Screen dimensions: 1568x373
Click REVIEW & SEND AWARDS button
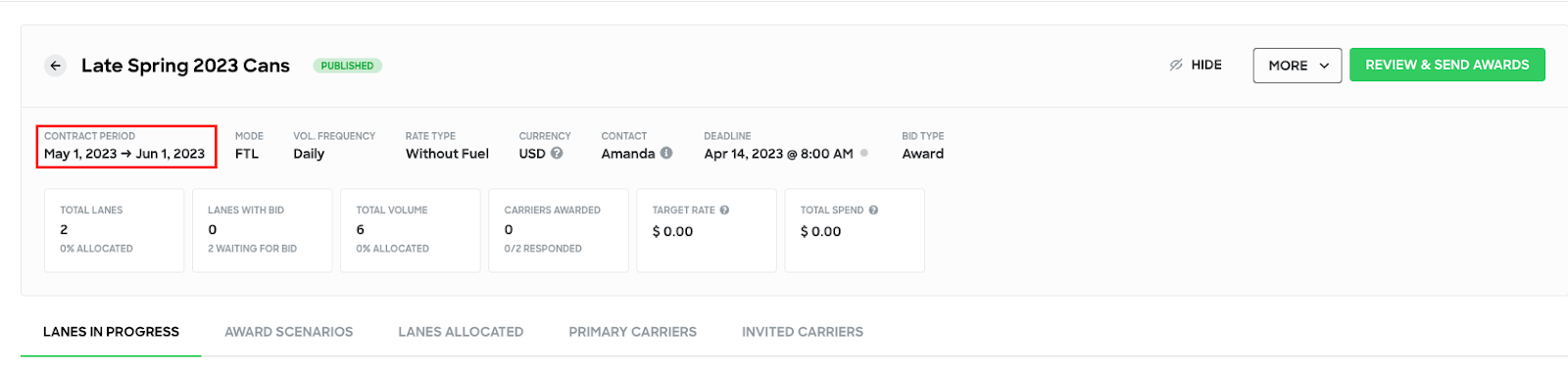tap(1446, 65)
